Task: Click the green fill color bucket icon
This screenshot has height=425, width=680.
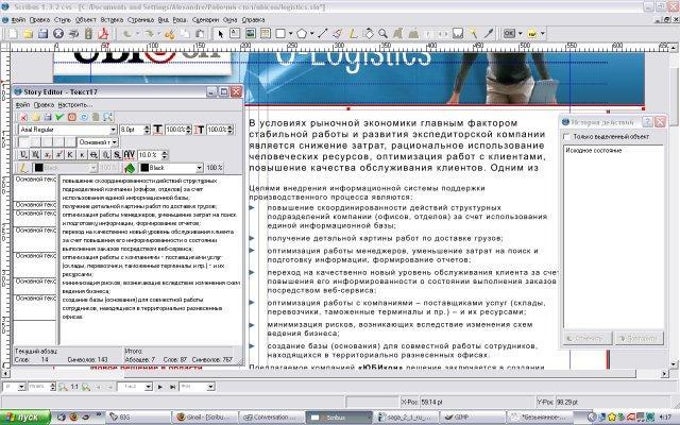Action: pos(129,167)
